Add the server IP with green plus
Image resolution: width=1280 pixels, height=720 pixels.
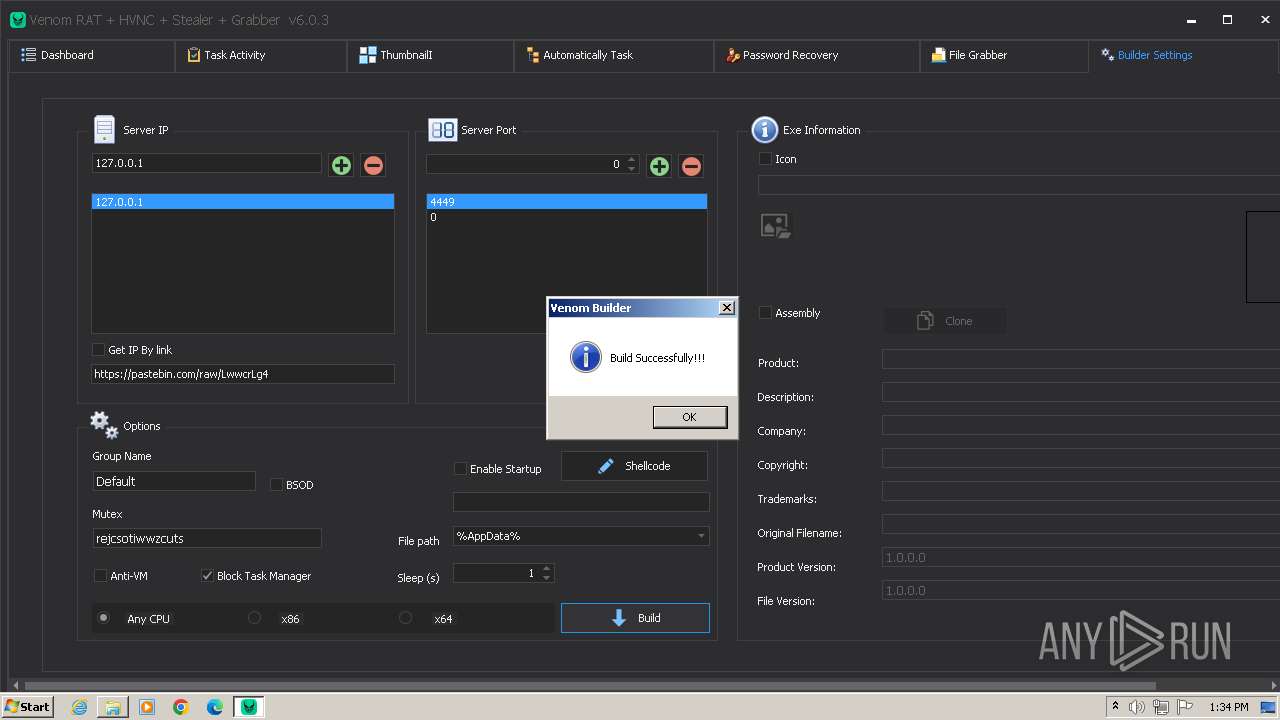[x=341, y=165]
